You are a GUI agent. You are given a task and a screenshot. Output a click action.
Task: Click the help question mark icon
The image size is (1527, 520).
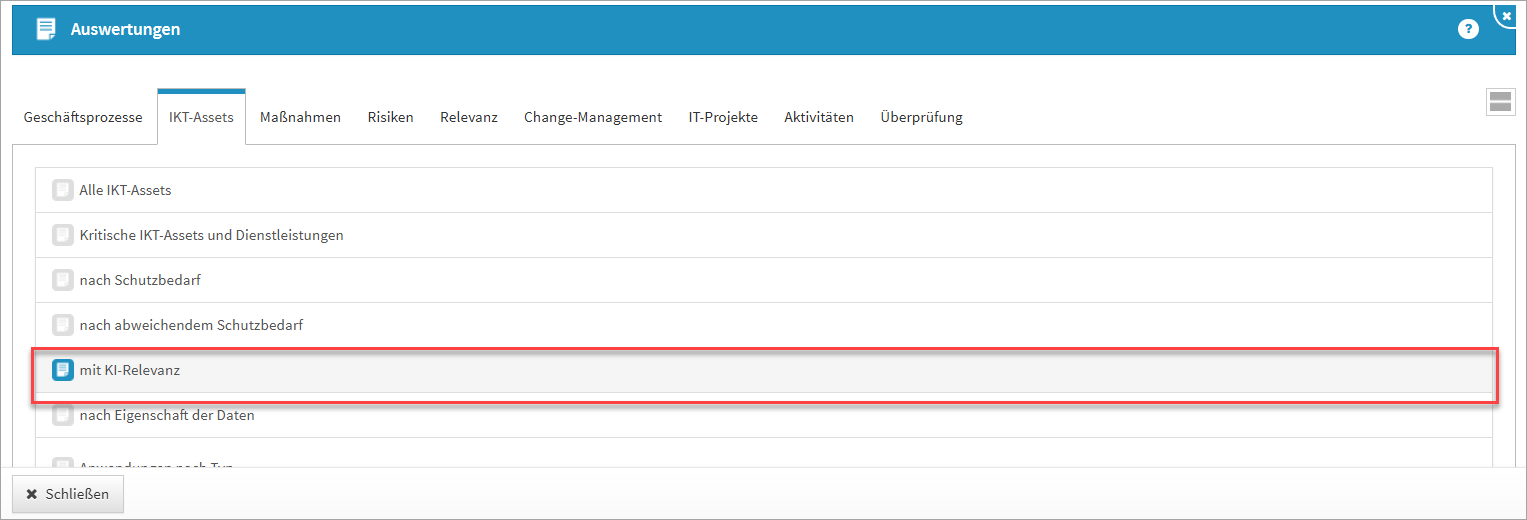pos(1468,29)
